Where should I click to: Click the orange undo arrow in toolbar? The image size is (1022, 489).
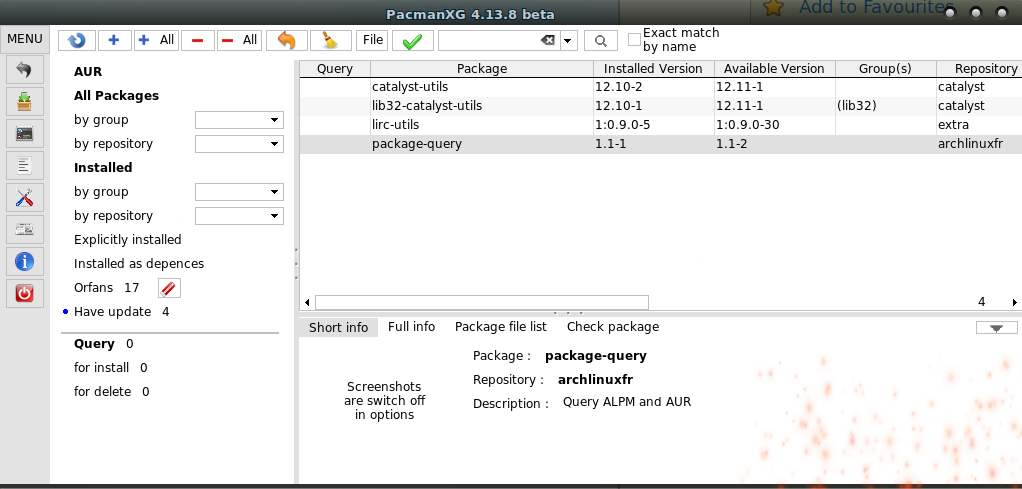(286, 40)
